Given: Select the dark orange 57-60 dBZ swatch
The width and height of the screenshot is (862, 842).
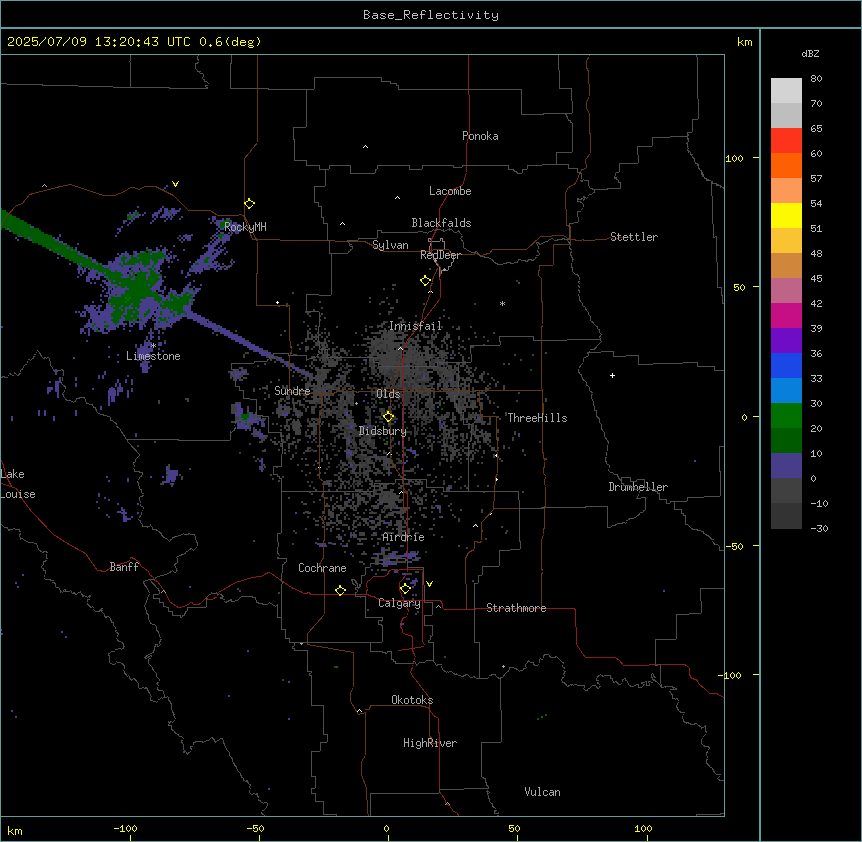Looking at the screenshot, I should click(786, 165).
